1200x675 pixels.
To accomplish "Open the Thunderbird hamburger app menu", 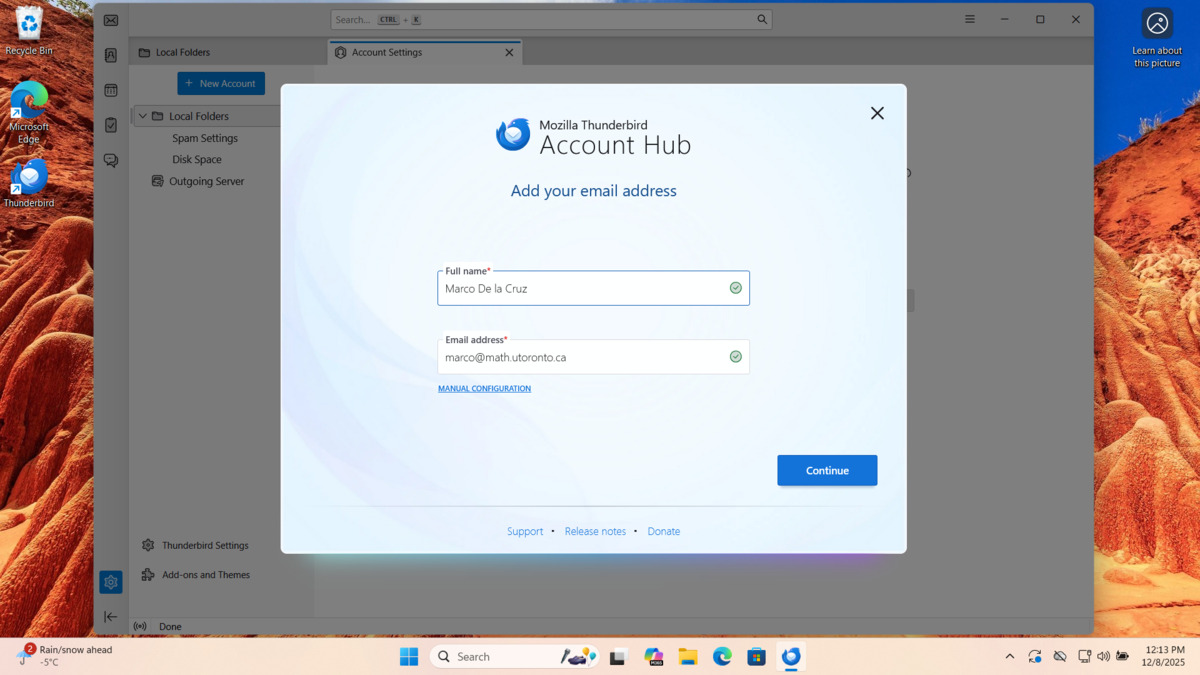I will tap(969, 20).
